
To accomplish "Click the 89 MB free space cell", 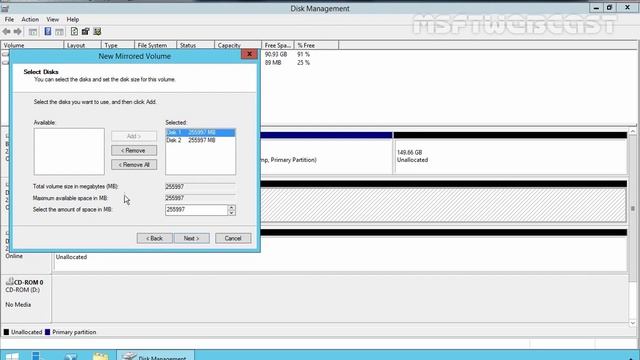I will [273, 63].
